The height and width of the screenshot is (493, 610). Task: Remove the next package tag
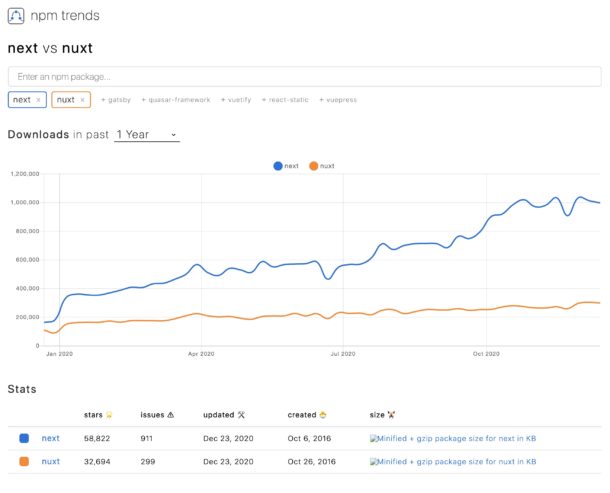point(38,100)
